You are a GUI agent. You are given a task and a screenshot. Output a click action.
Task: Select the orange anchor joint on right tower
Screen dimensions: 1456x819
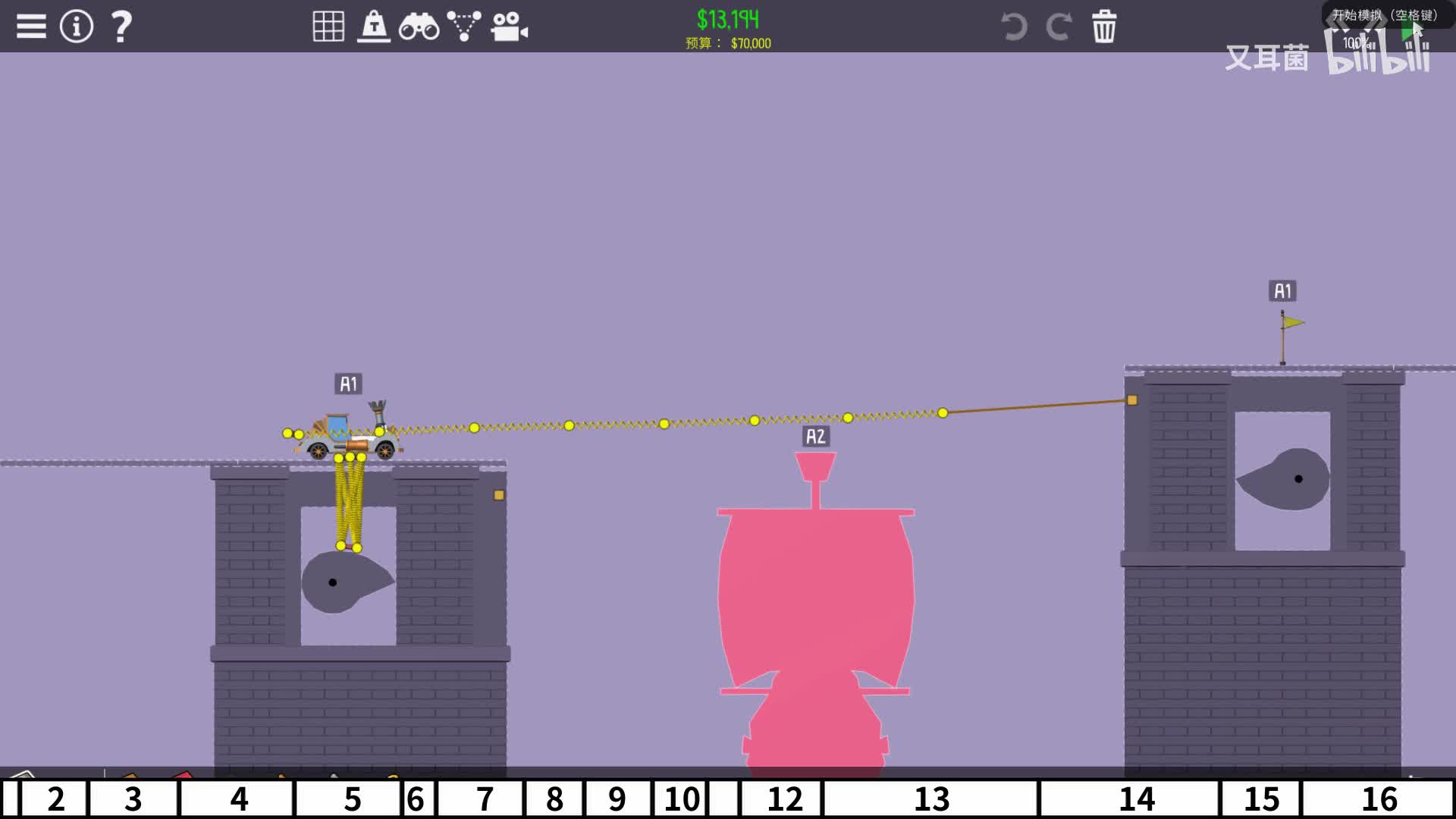(1132, 400)
